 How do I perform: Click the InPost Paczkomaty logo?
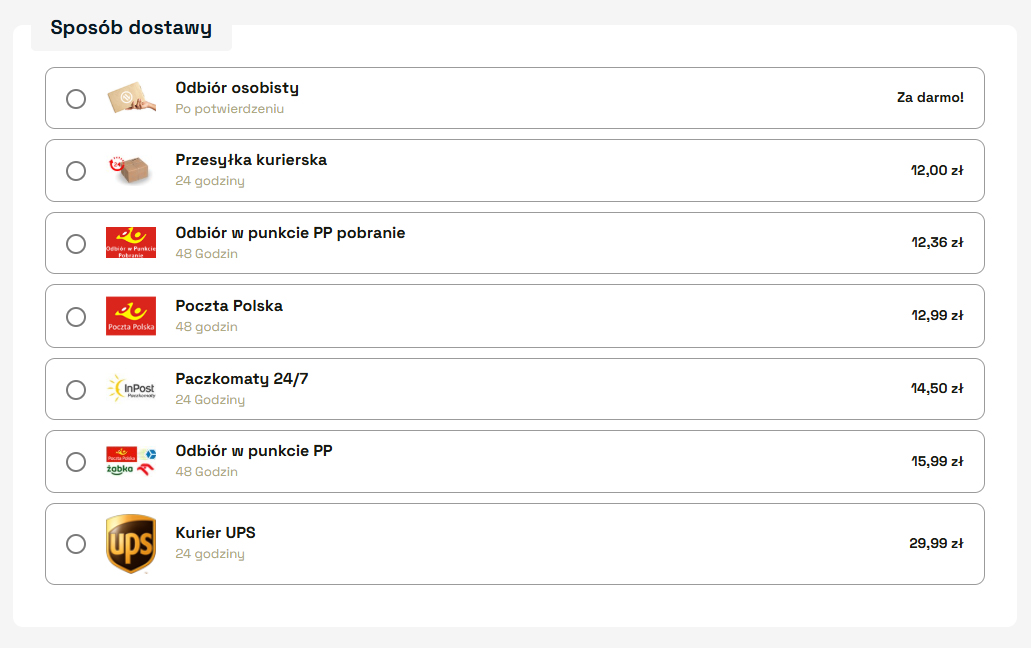[131, 389]
